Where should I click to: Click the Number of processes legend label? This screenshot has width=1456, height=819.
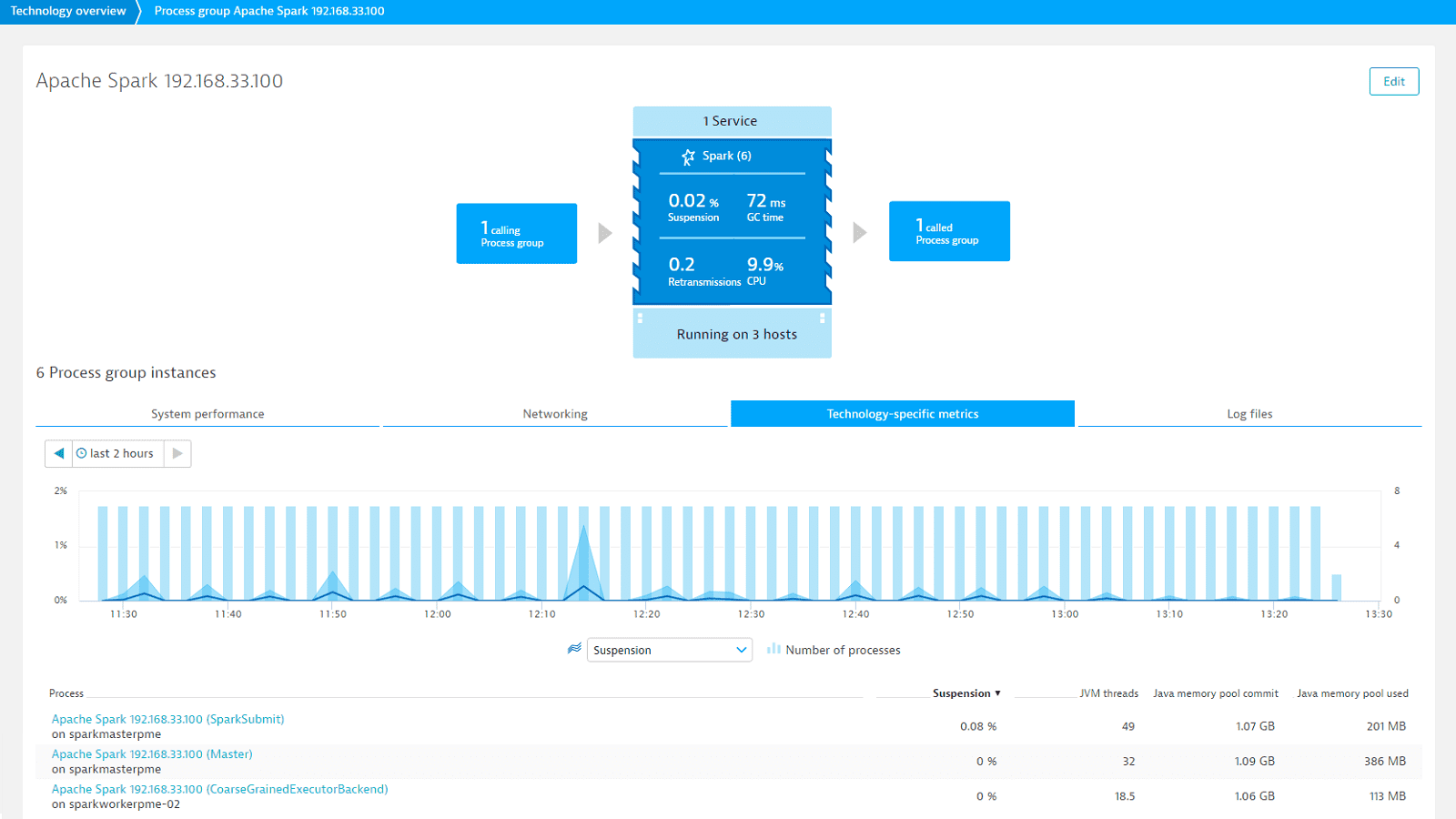click(x=843, y=650)
